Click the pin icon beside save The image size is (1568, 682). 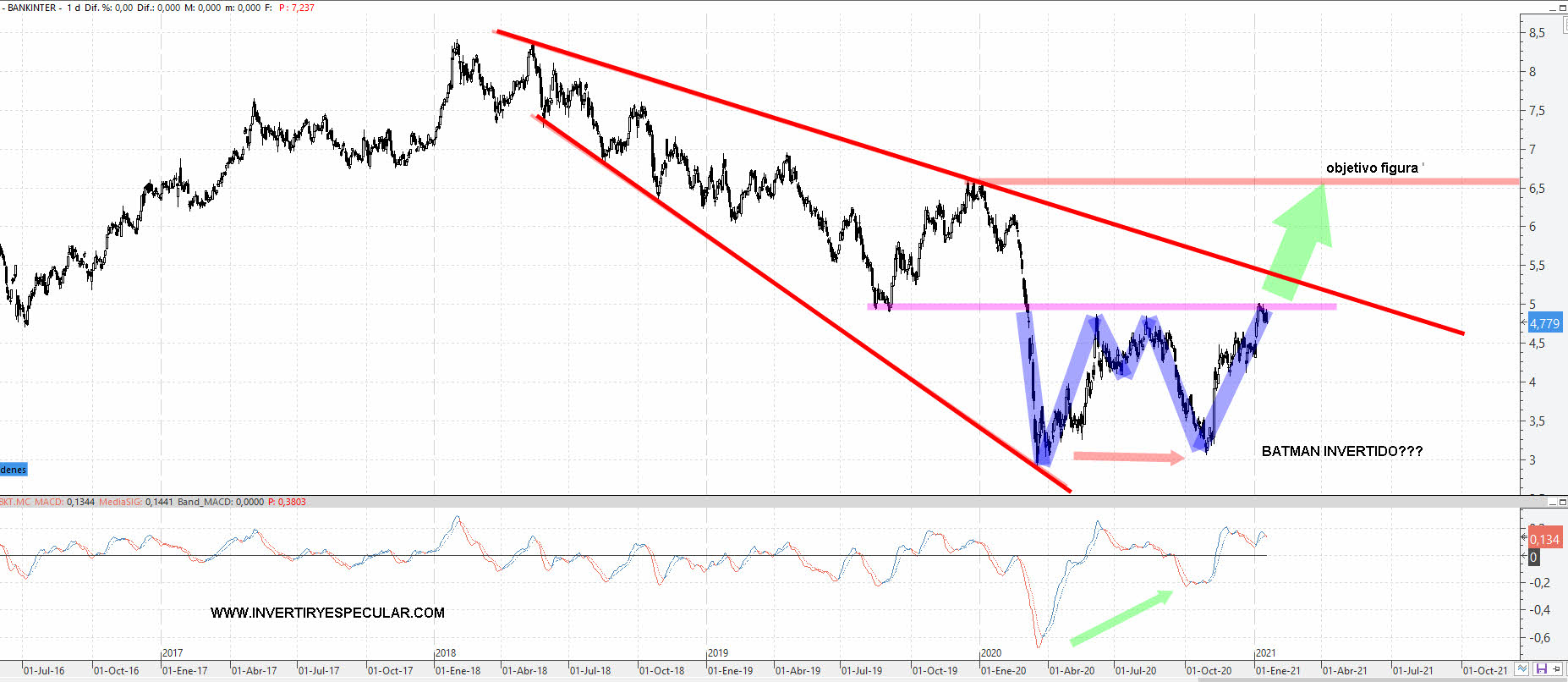coord(1558,669)
